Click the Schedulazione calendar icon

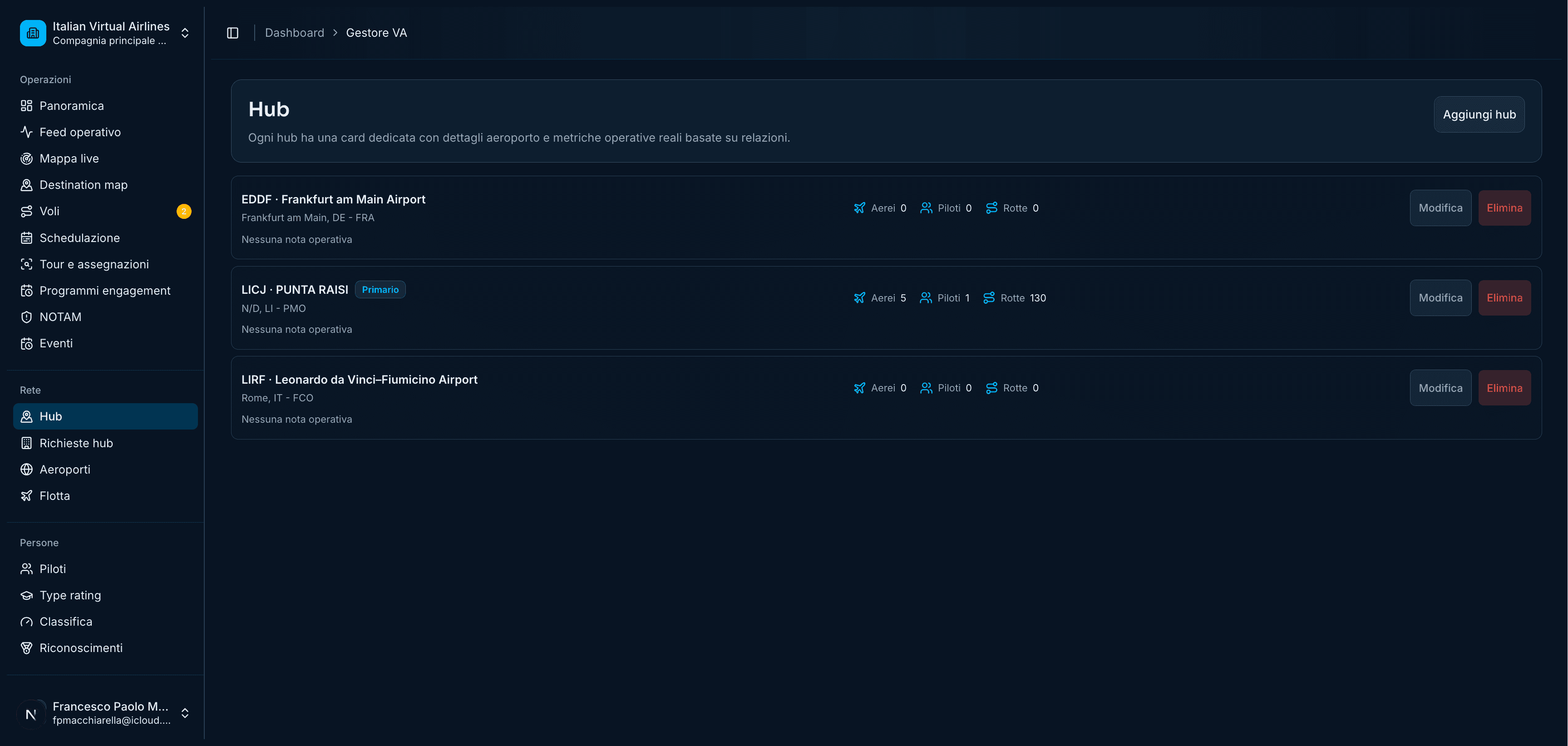tap(26, 238)
